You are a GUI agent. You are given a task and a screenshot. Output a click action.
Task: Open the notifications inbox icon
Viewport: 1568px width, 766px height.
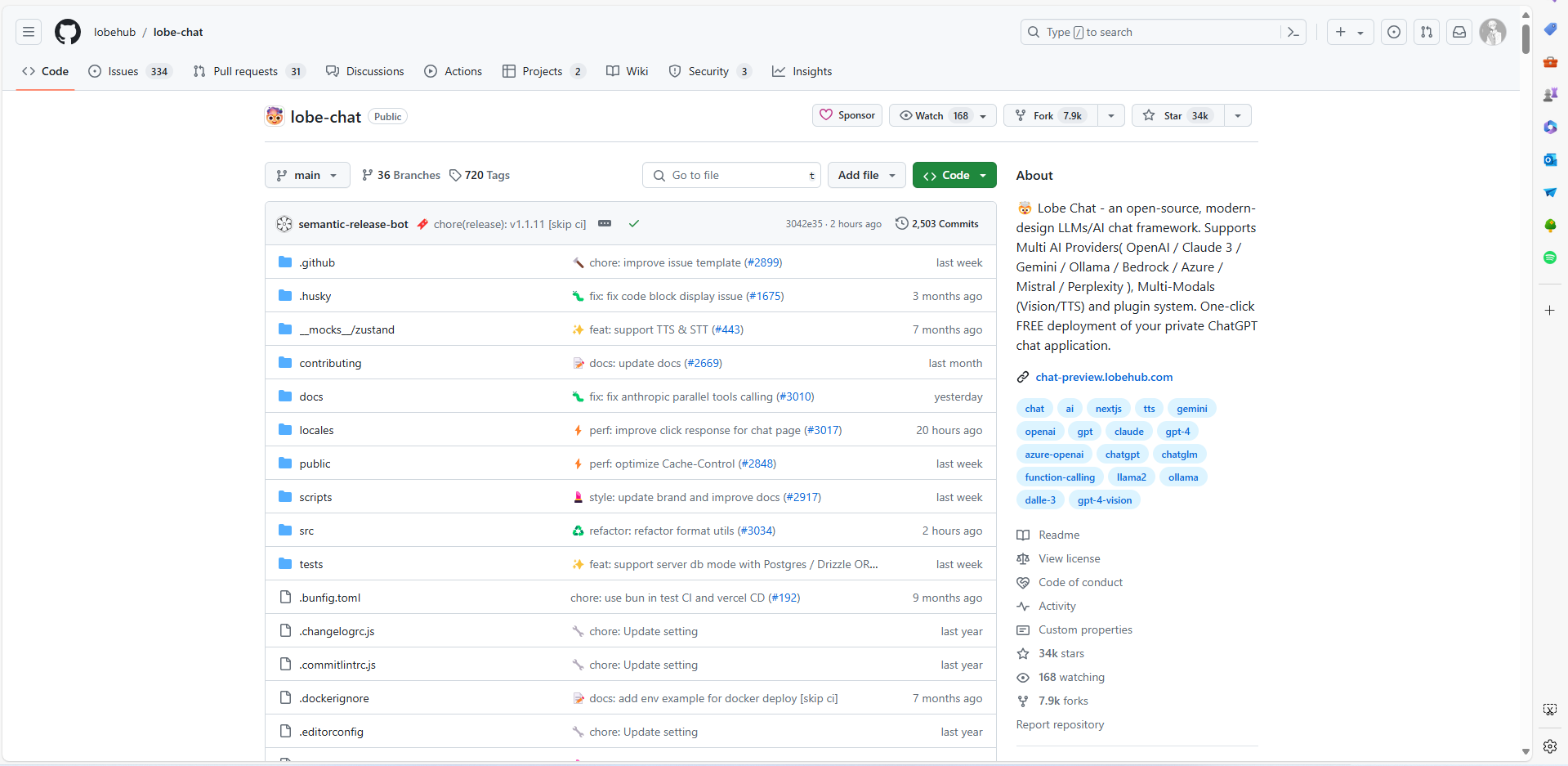(1459, 32)
